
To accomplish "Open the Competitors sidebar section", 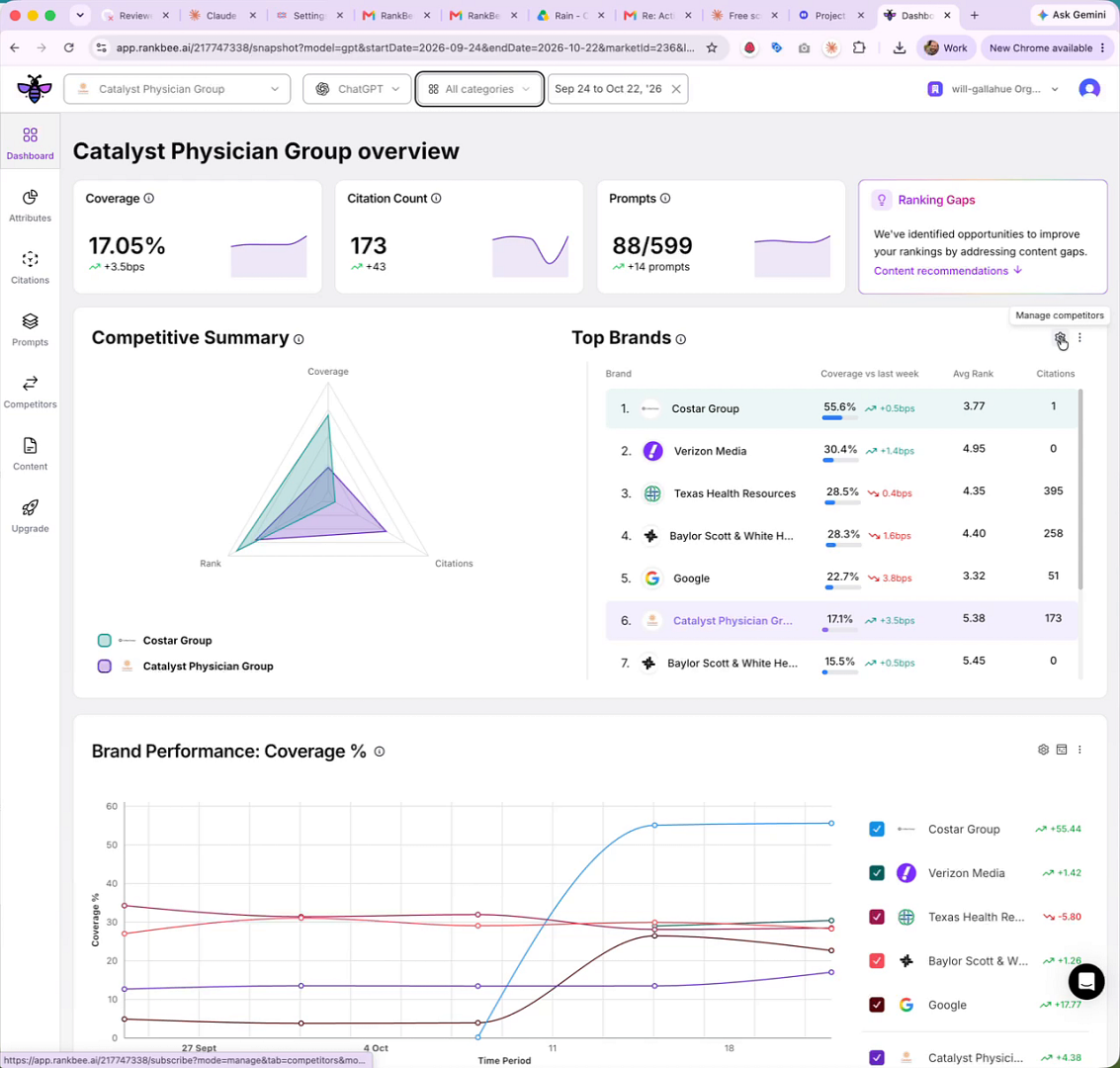I will [x=30, y=393].
